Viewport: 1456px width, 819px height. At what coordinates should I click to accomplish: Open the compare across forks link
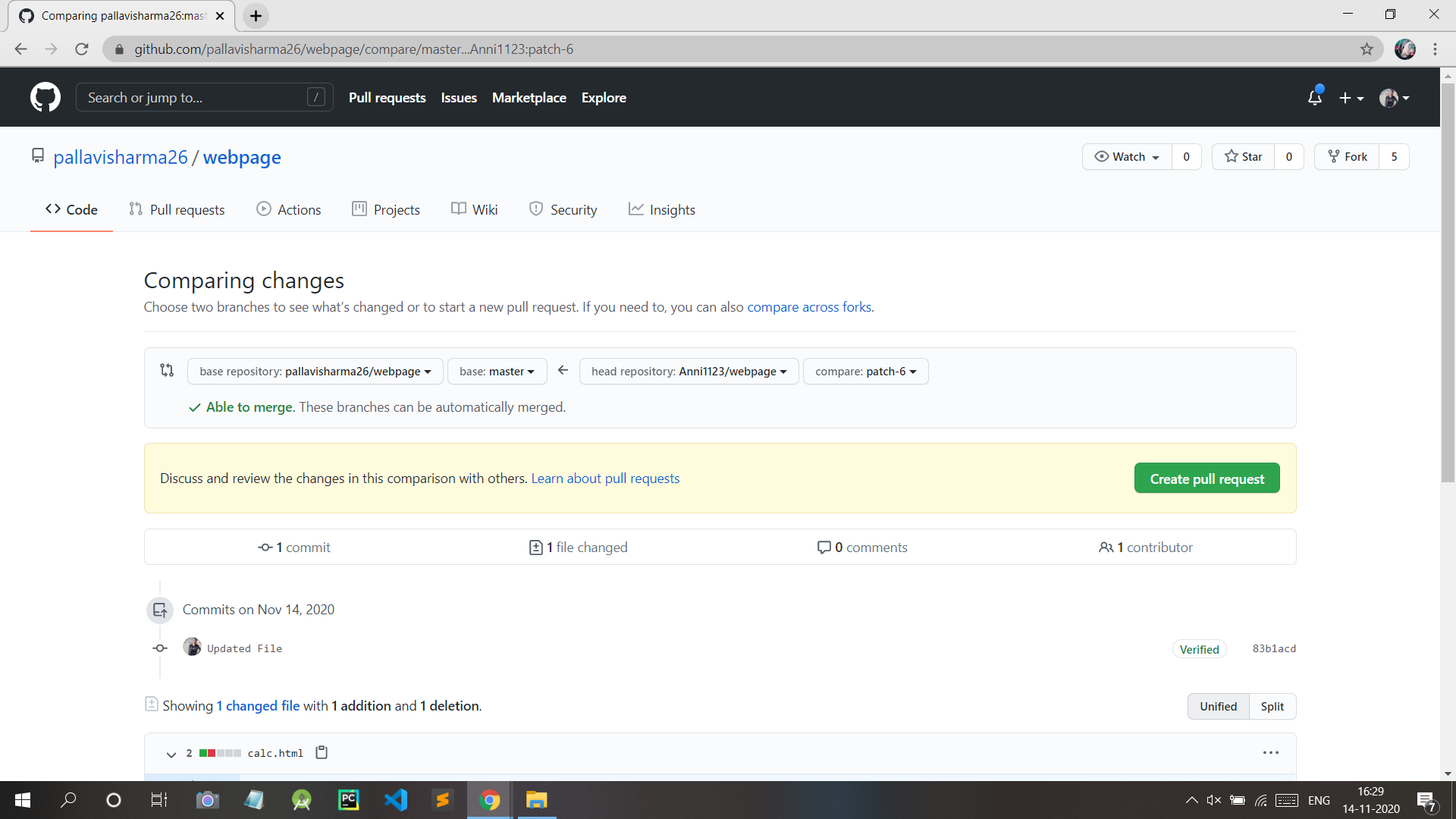(x=809, y=307)
